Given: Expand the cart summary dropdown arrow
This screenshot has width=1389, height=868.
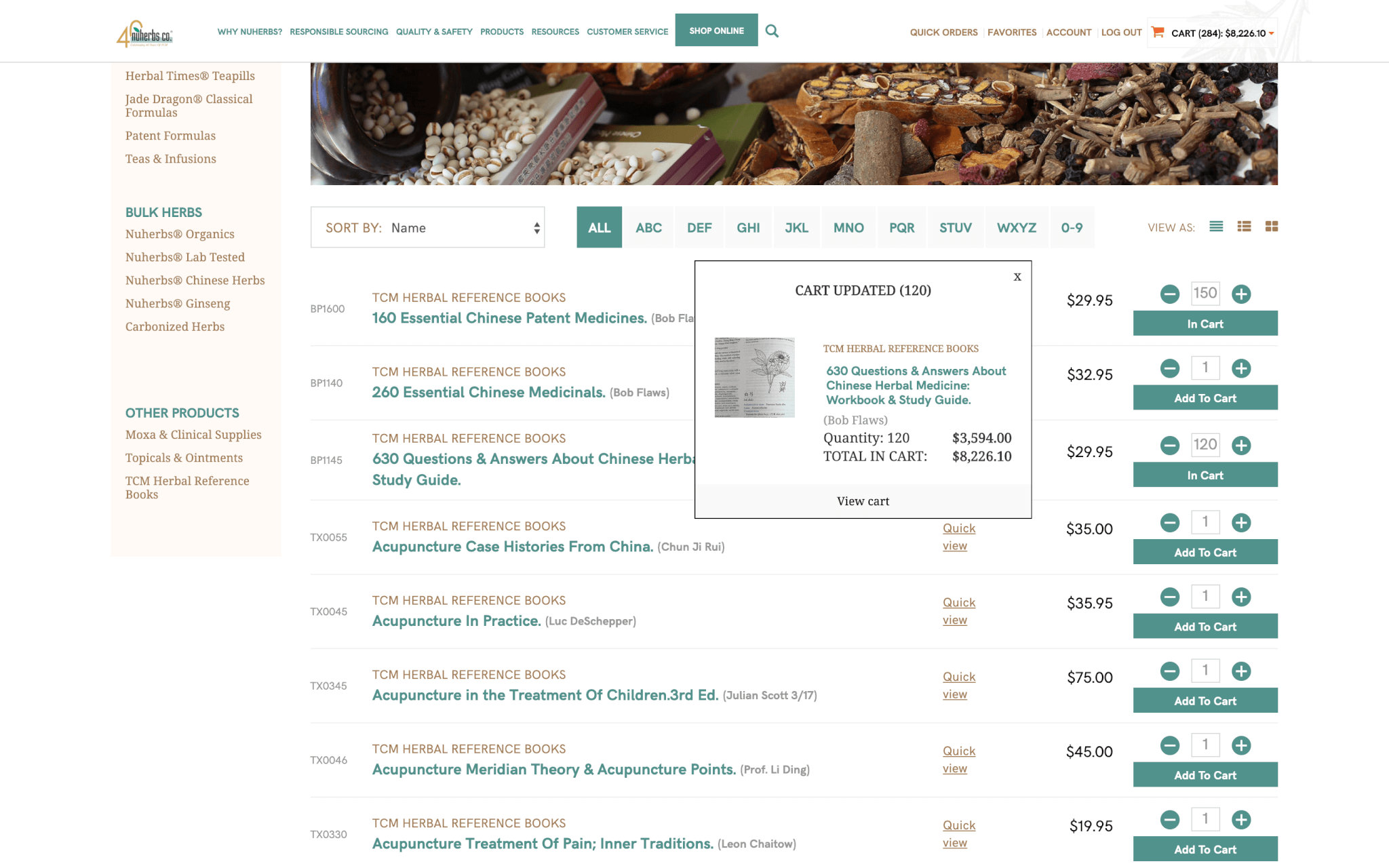Looking at the screenshot, I should point(1271,33).
